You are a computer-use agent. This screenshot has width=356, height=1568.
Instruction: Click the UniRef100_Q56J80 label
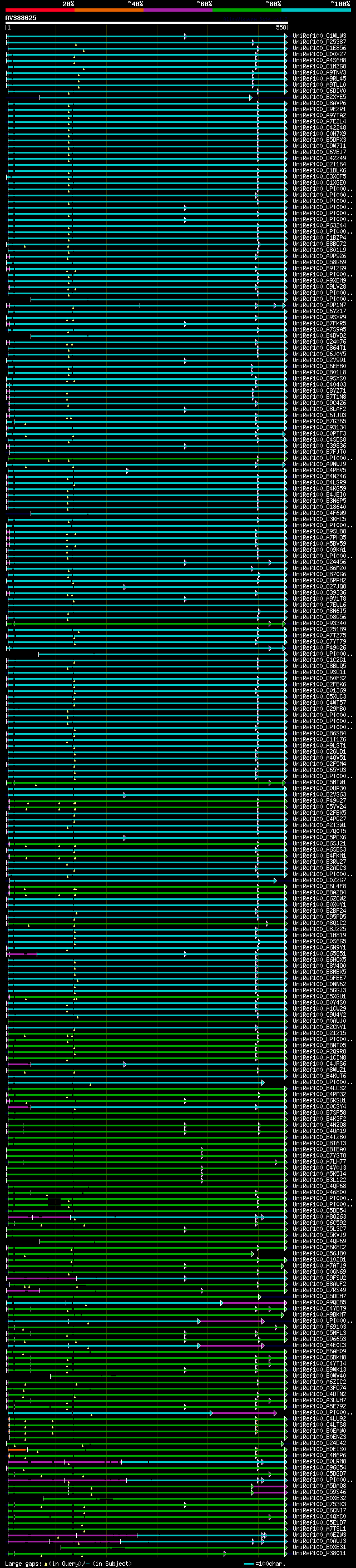tap(319, 1253)
